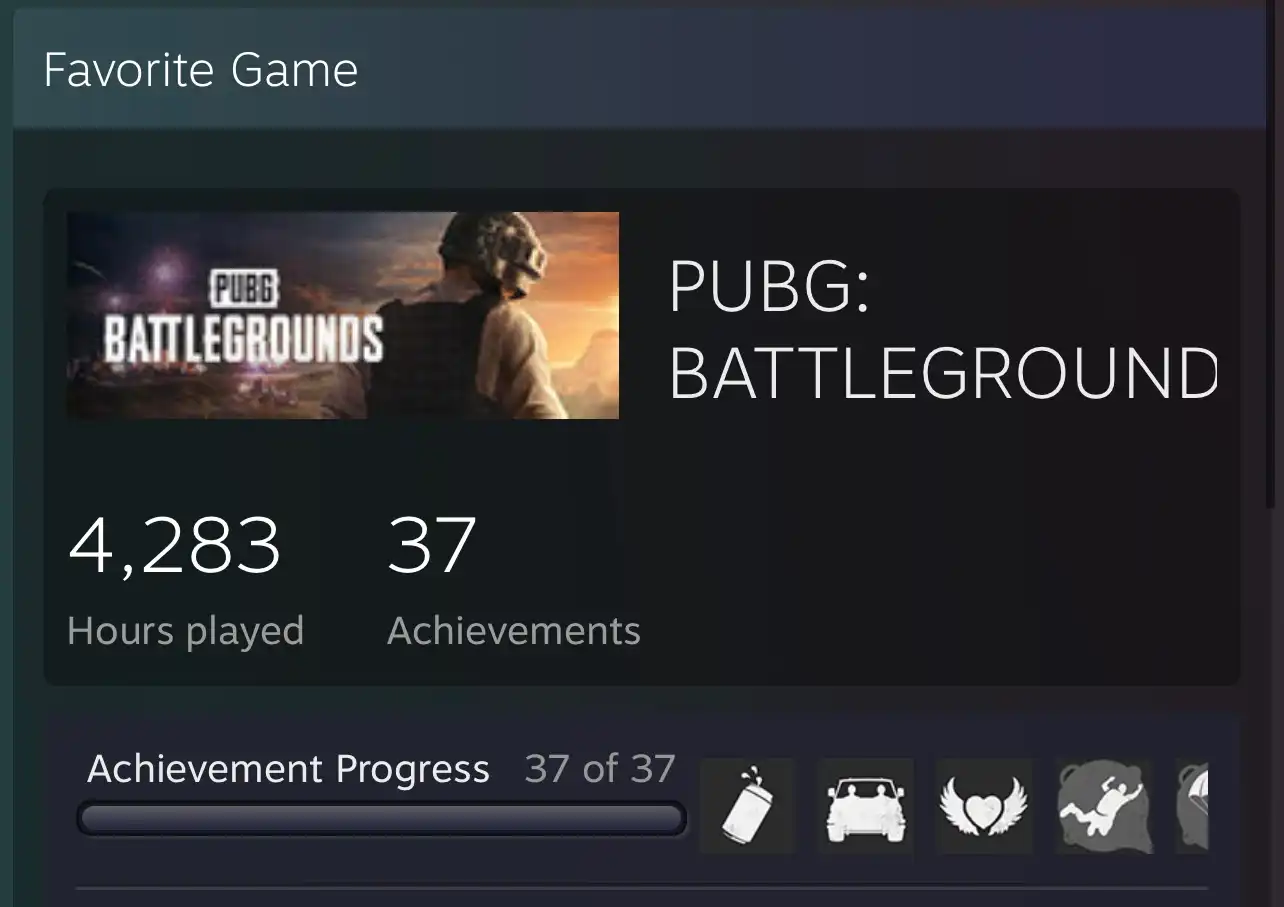
Task: Click the divider line below the progress bar
Action: point(642,887)
